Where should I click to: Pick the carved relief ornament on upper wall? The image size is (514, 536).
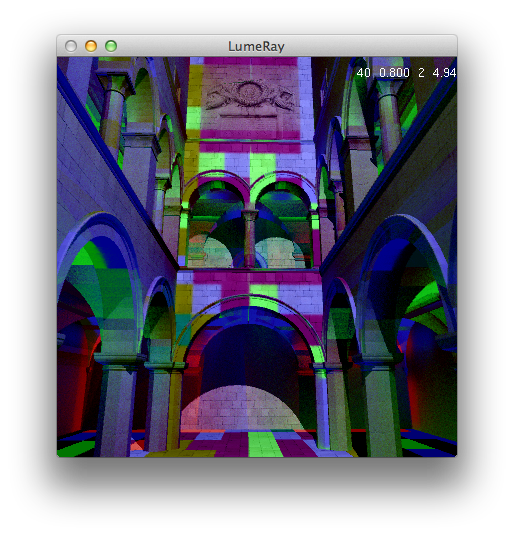pyautogui.click(x=250, y=95)
